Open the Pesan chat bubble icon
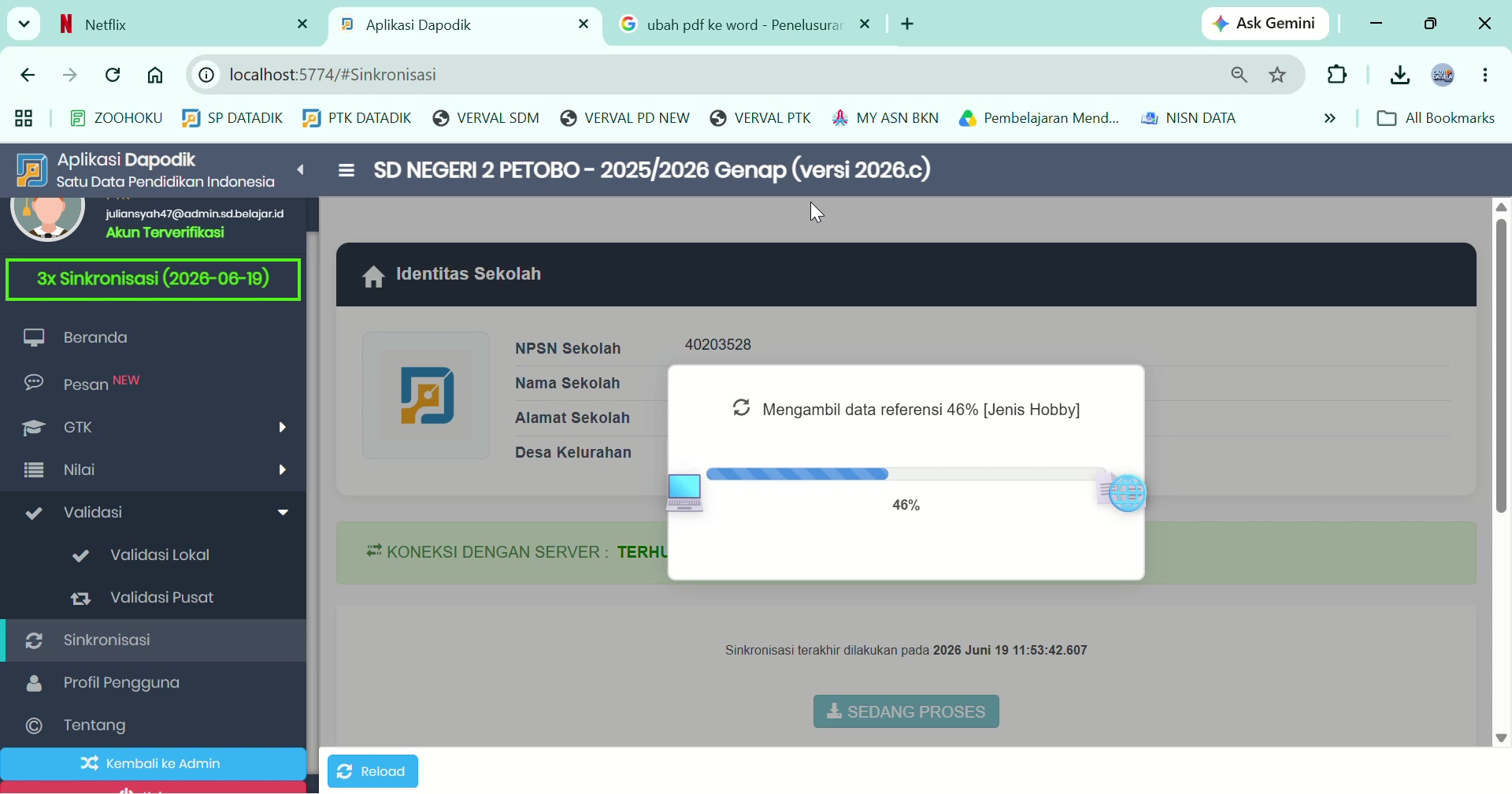Viewport: 1512px width, 794px height. pos(34,383)
